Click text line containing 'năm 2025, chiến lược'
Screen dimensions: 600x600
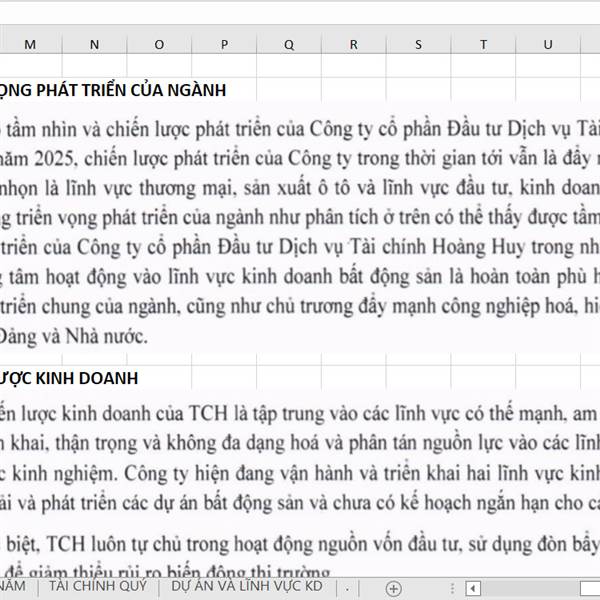(x=300, y=158)
